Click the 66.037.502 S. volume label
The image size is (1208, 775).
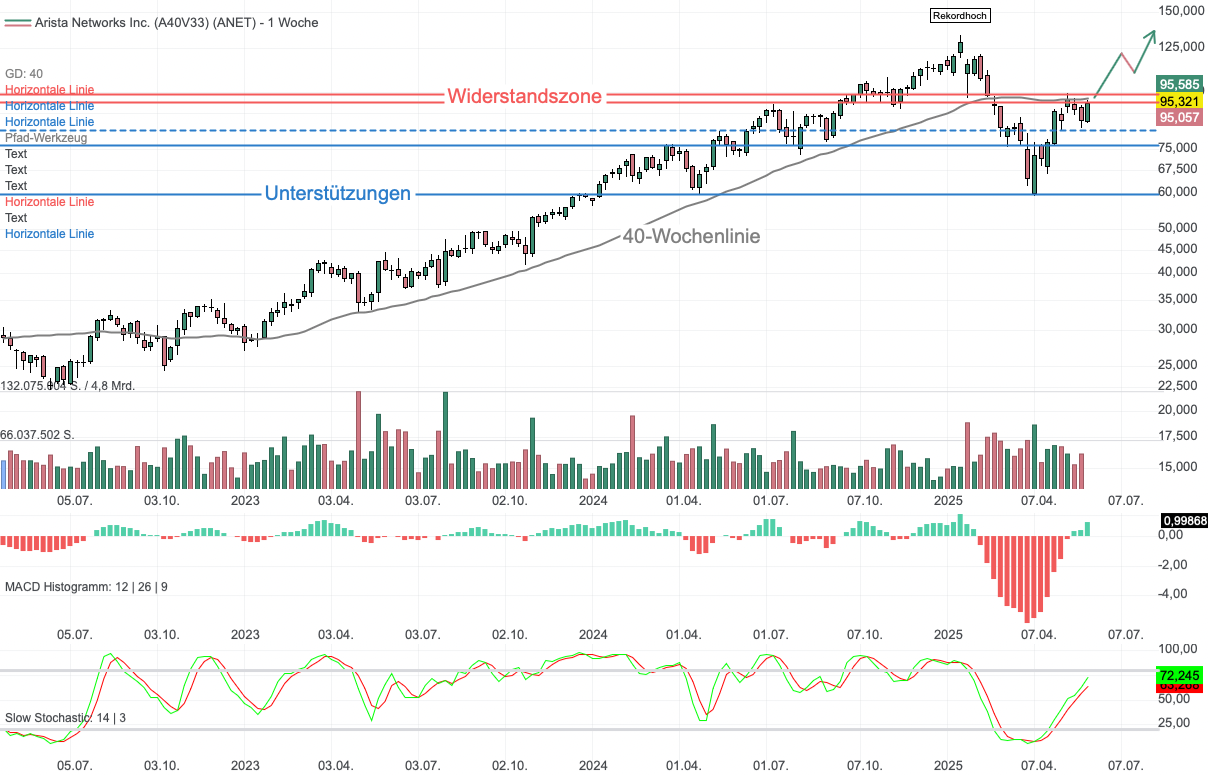point(38,435)
